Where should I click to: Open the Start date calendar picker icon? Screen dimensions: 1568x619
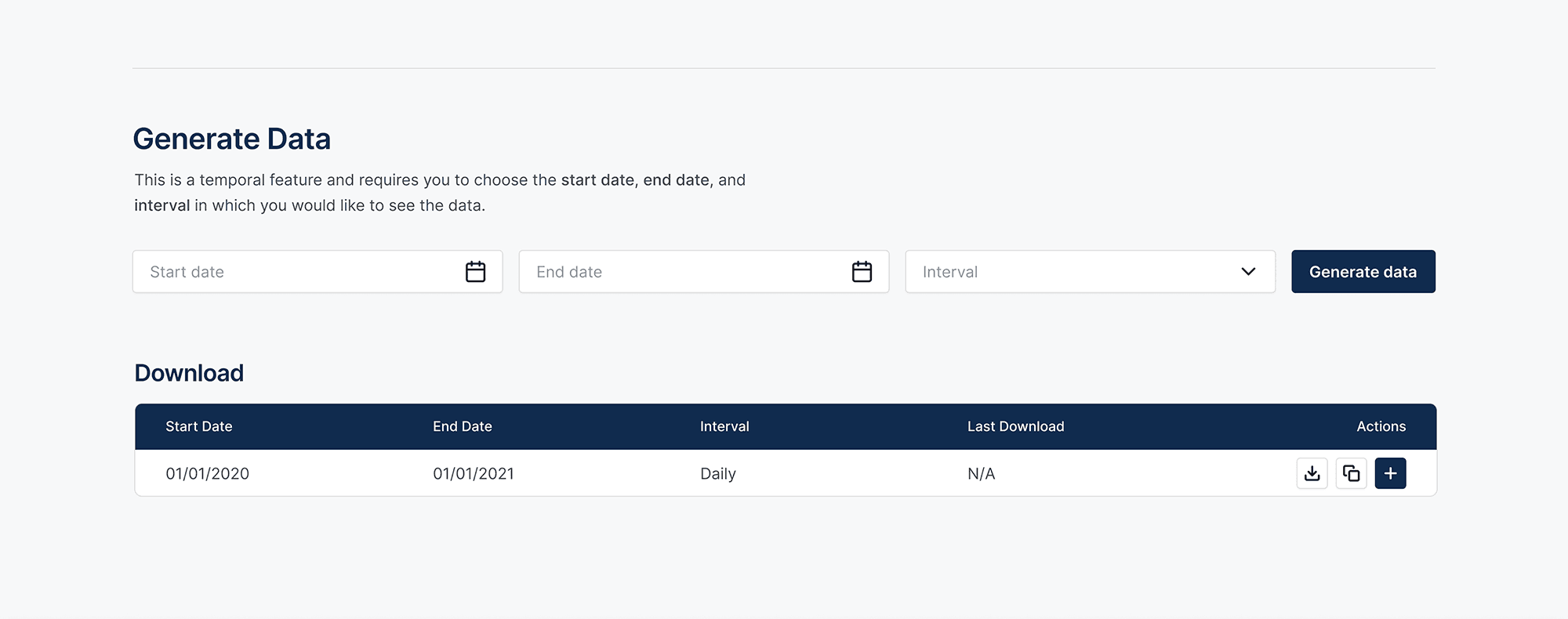(475, 272)
